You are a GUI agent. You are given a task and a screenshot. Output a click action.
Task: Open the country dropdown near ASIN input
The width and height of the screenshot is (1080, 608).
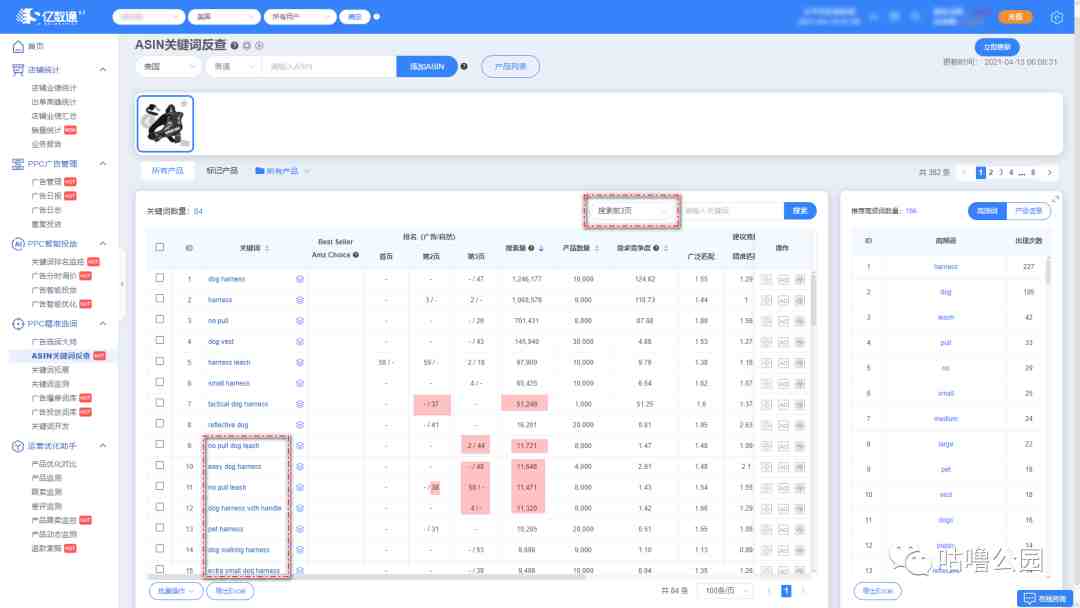169,67
